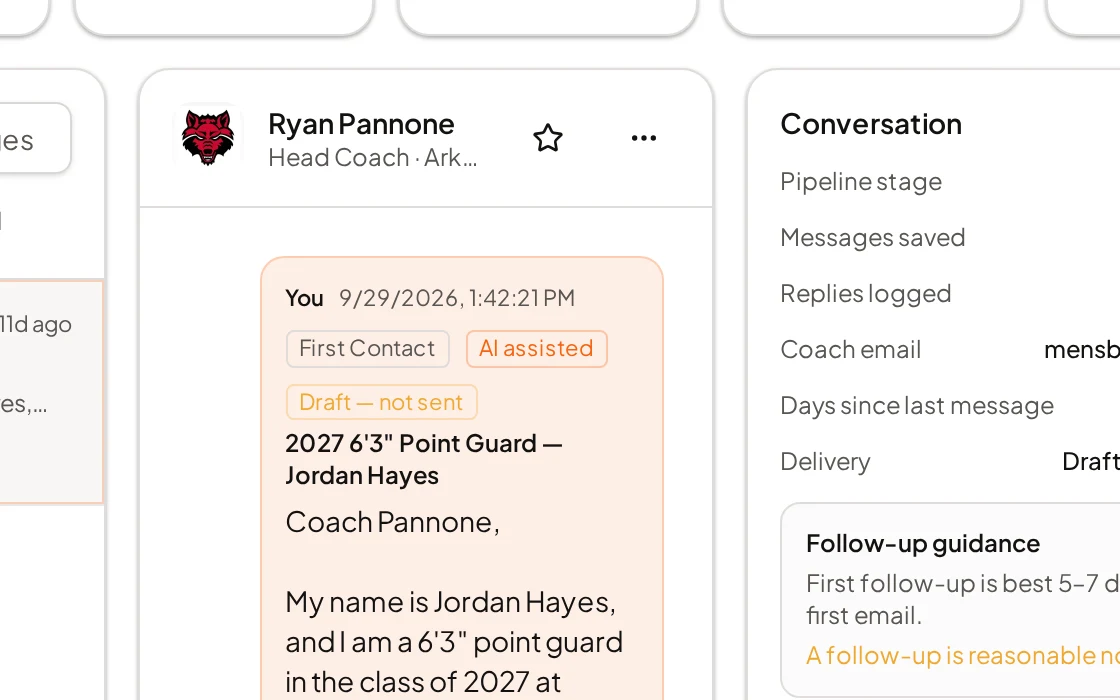Select the conversation list item from 11d ago

51,392
